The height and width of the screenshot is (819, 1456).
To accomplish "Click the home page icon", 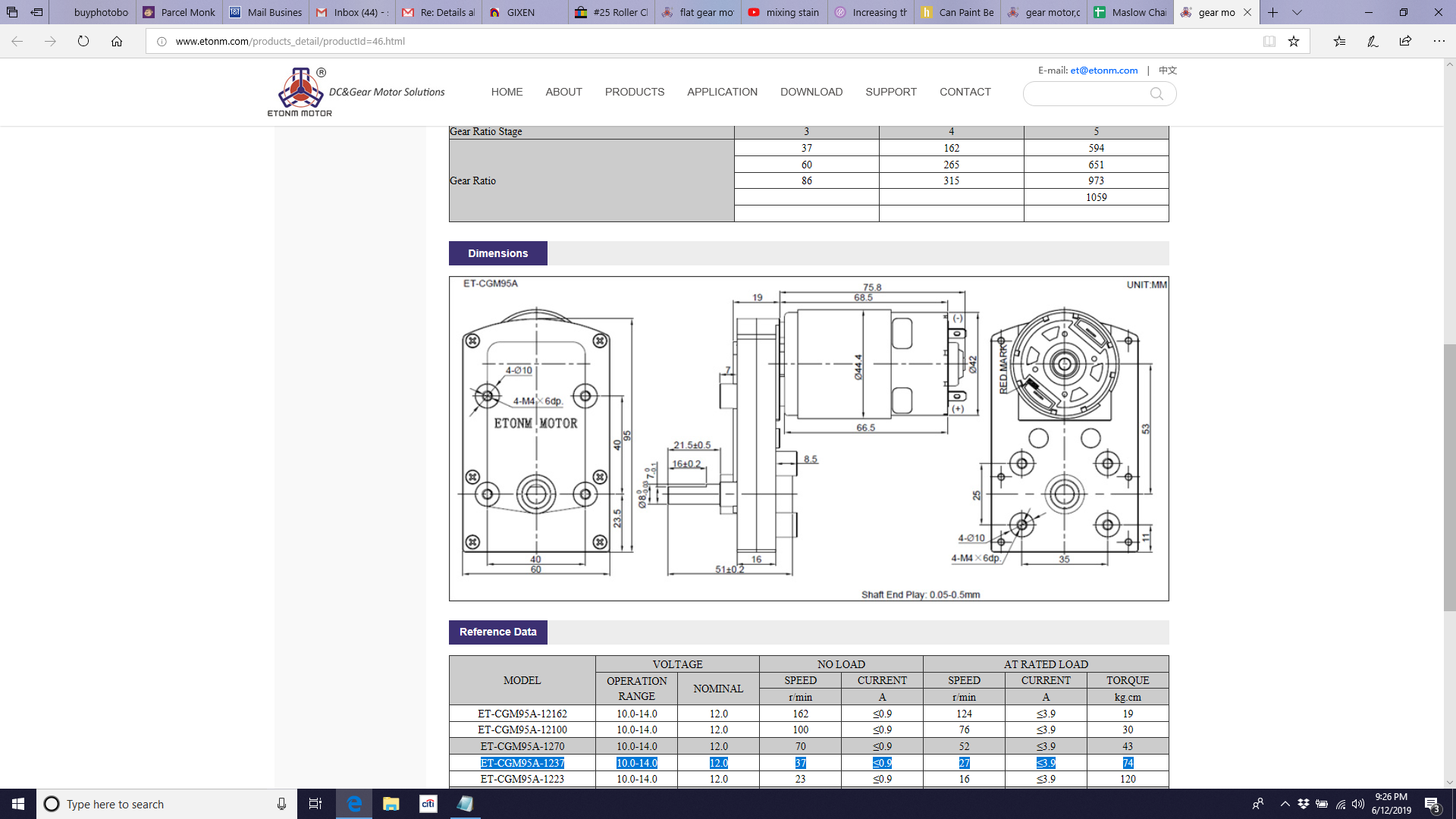I will [117, 41].
